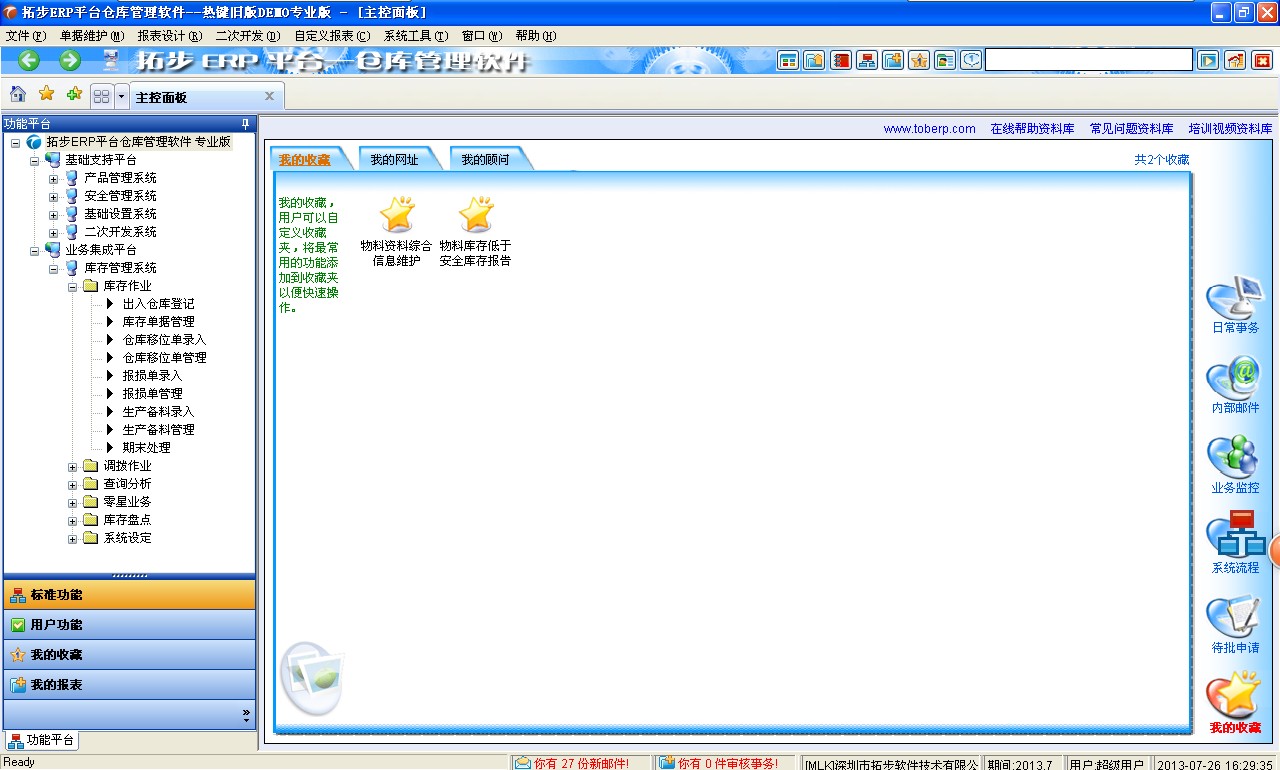Click the green forward arrow button
The image size is (1280, 770).
(x=70, y=60)
